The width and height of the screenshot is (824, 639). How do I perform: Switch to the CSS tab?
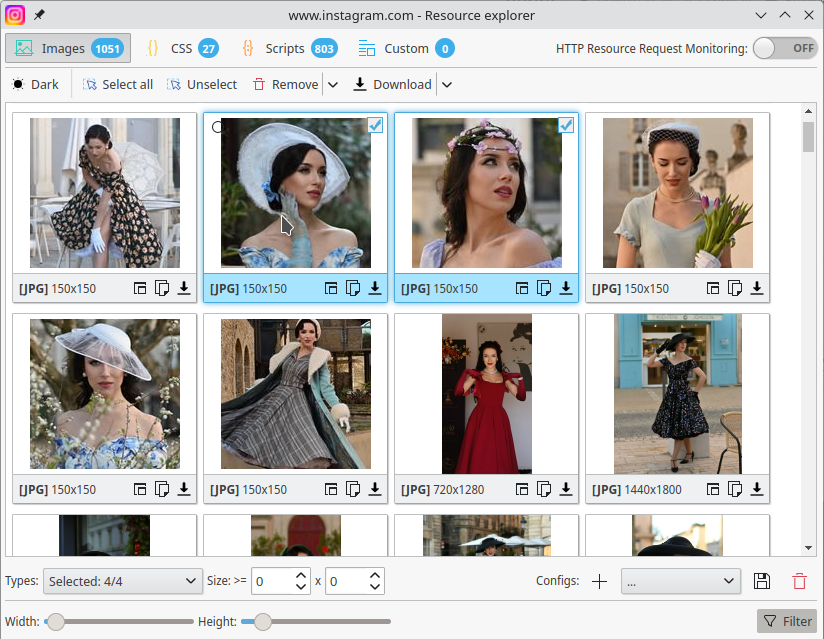(182, 48)
